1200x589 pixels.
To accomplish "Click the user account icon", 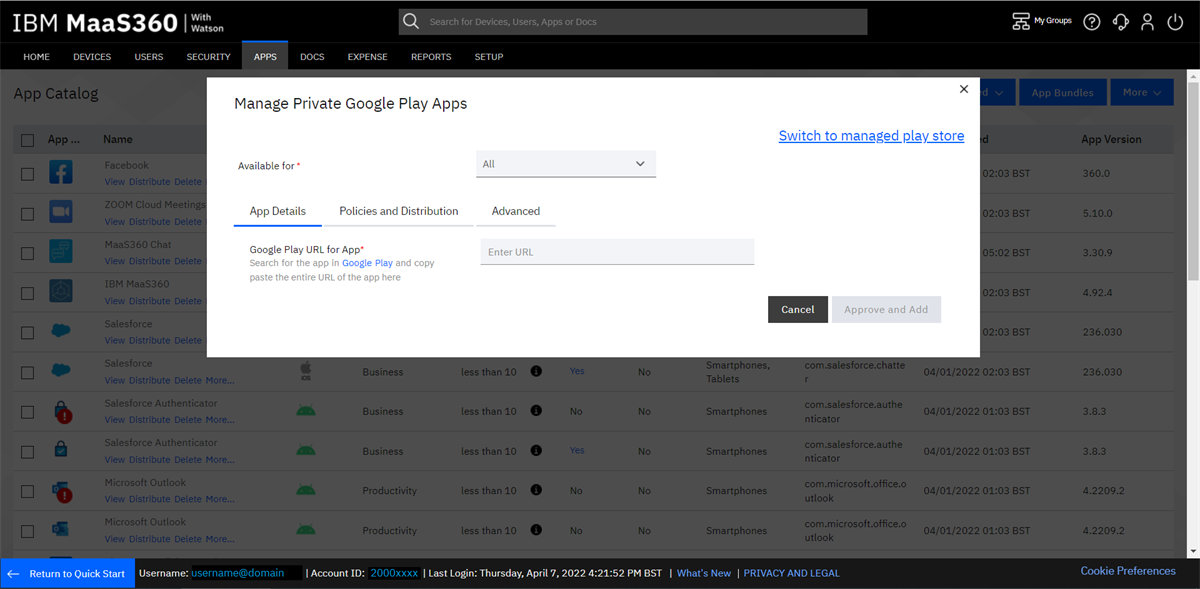I will click(1148, 21).
